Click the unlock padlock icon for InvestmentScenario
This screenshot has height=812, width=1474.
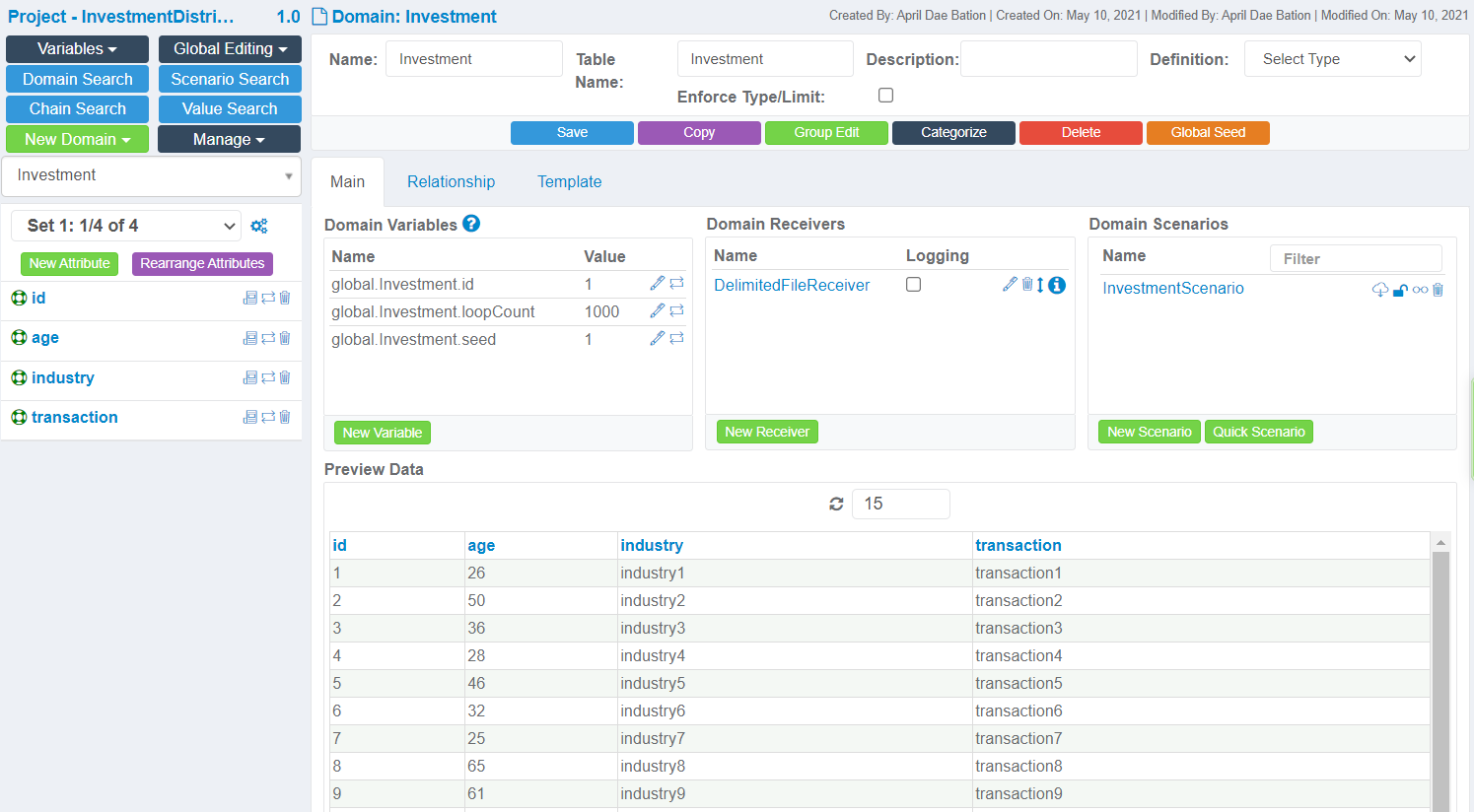[1400, 290]
